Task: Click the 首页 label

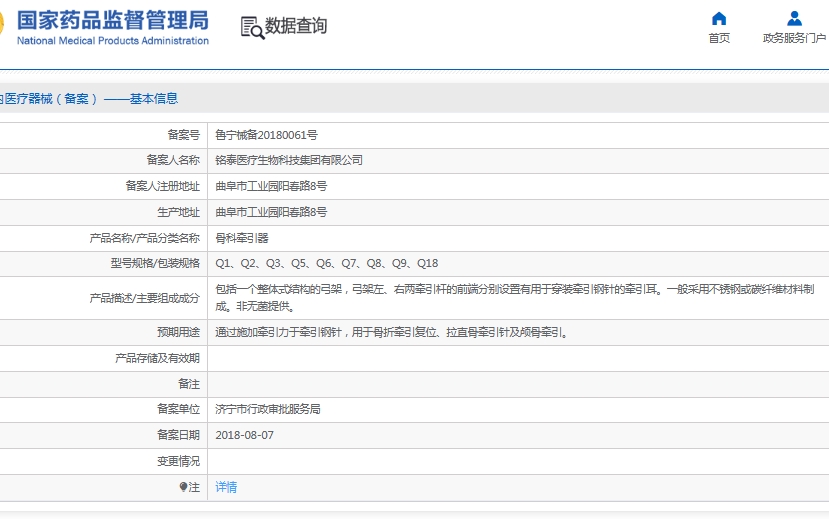Action: click(x=719, y=38)
